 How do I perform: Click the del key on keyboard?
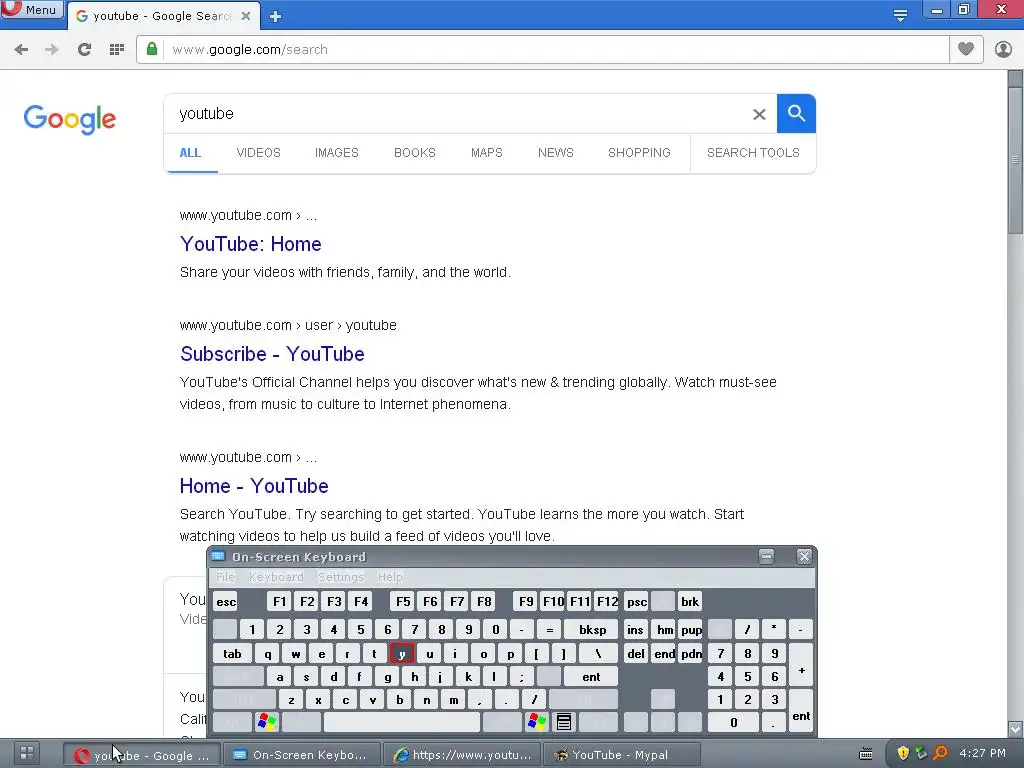tap(636, 654)
